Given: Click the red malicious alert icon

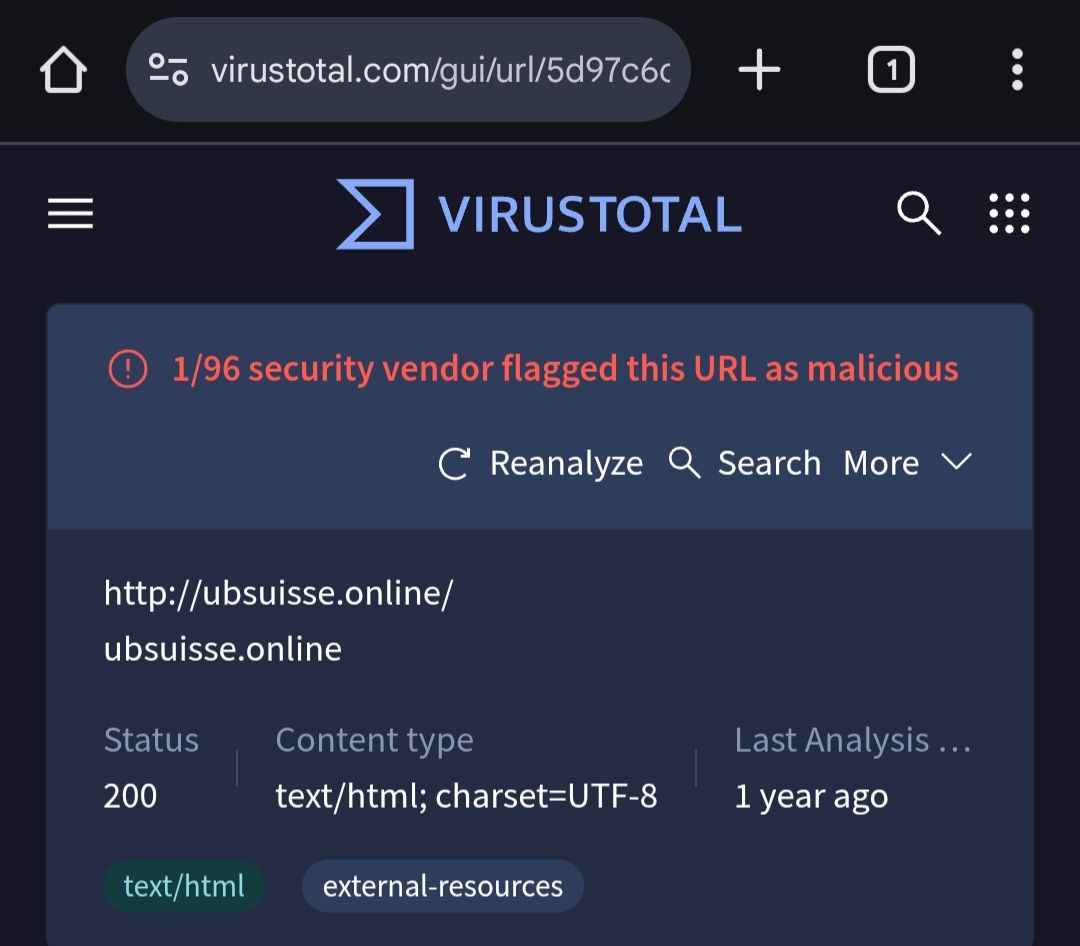Looking at the screenshot, I should coord(128,369).
